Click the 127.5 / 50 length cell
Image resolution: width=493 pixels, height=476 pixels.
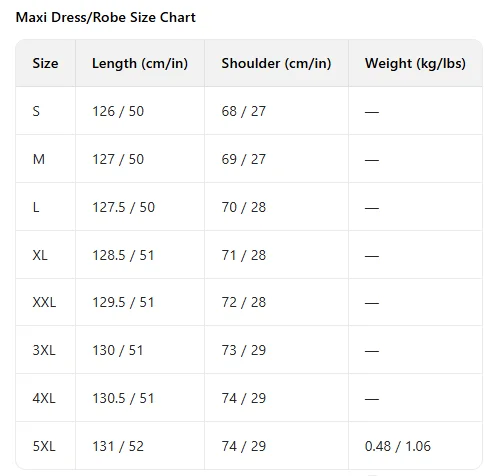pyautogui.click(x=124, y=207)
